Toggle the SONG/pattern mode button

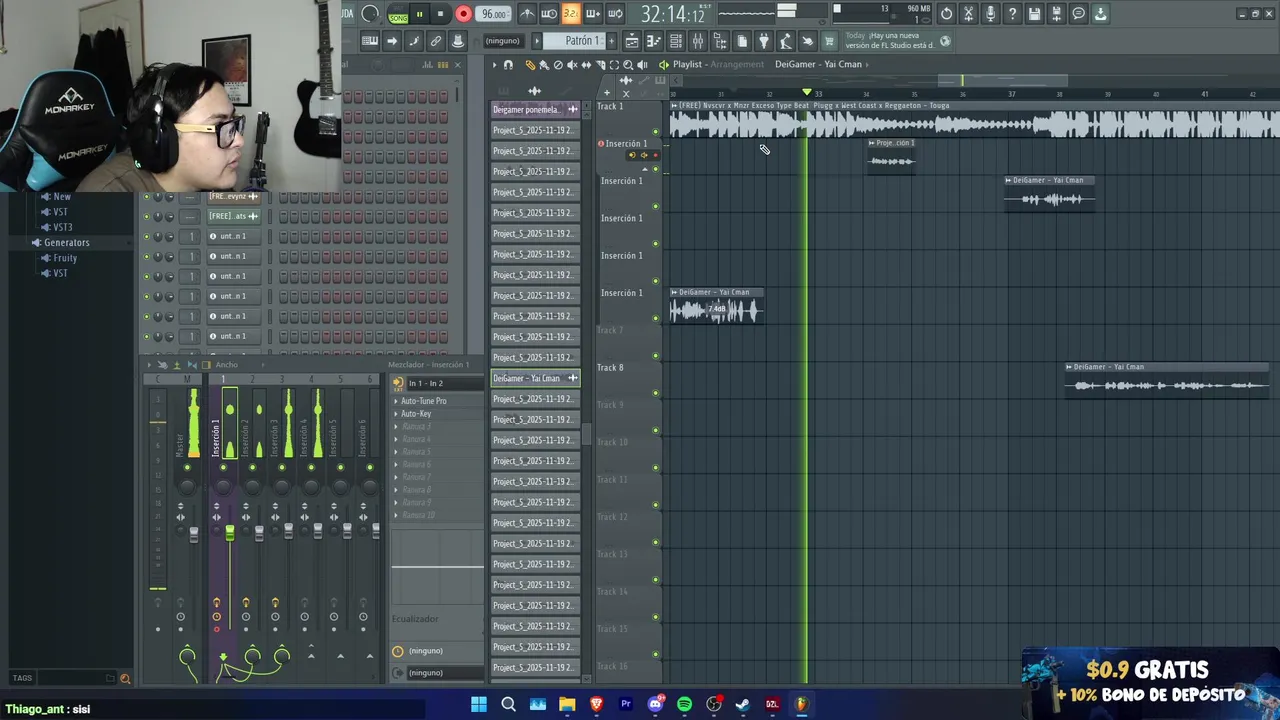(398, 14)
